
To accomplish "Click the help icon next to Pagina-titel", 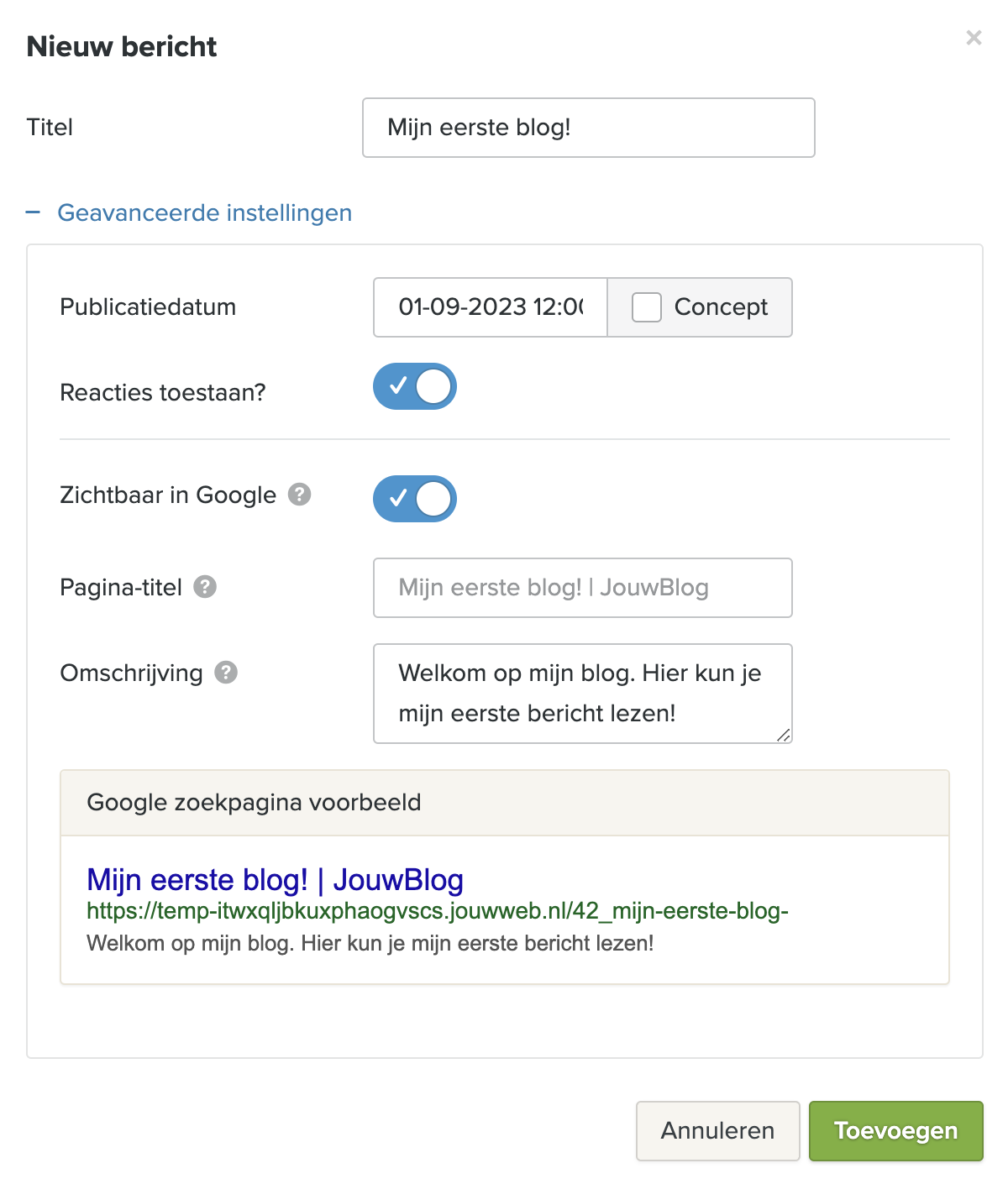I will pos(205,587).
